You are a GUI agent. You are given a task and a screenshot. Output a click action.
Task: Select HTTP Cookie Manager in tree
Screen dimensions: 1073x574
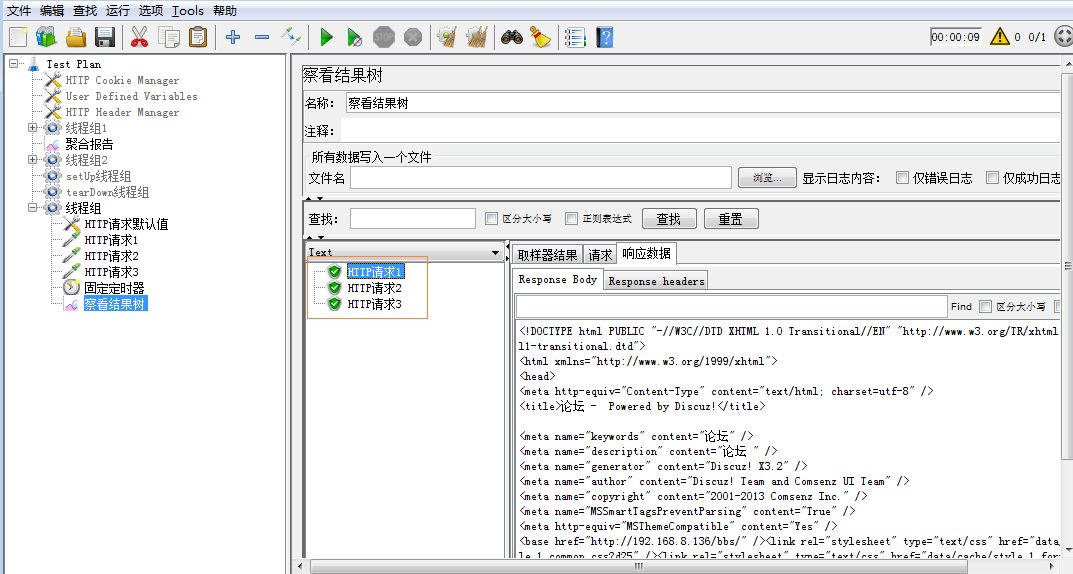[x=122, y=80]
